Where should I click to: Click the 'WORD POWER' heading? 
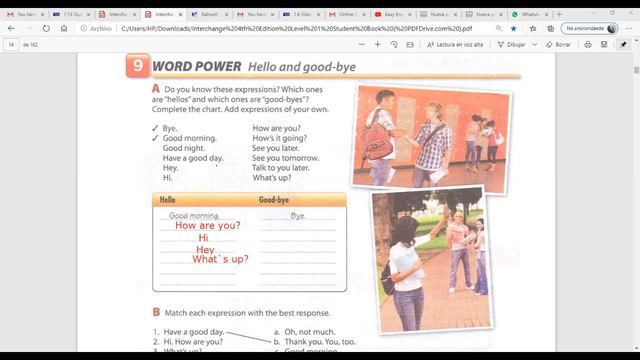coord(196,67)
